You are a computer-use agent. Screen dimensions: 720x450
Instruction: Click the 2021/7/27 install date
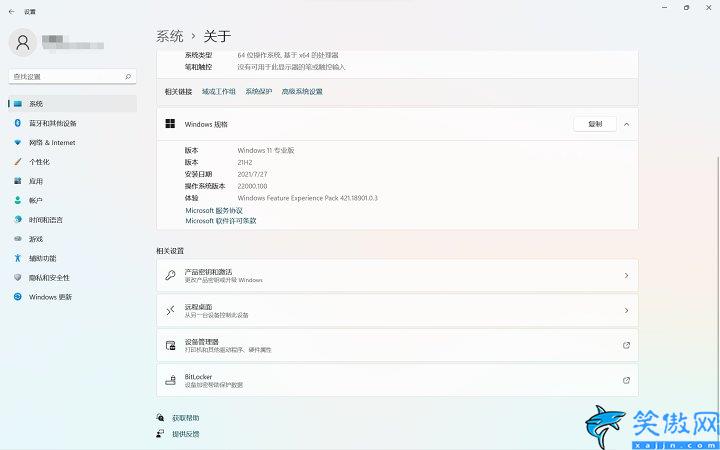(x=252, y=174)
